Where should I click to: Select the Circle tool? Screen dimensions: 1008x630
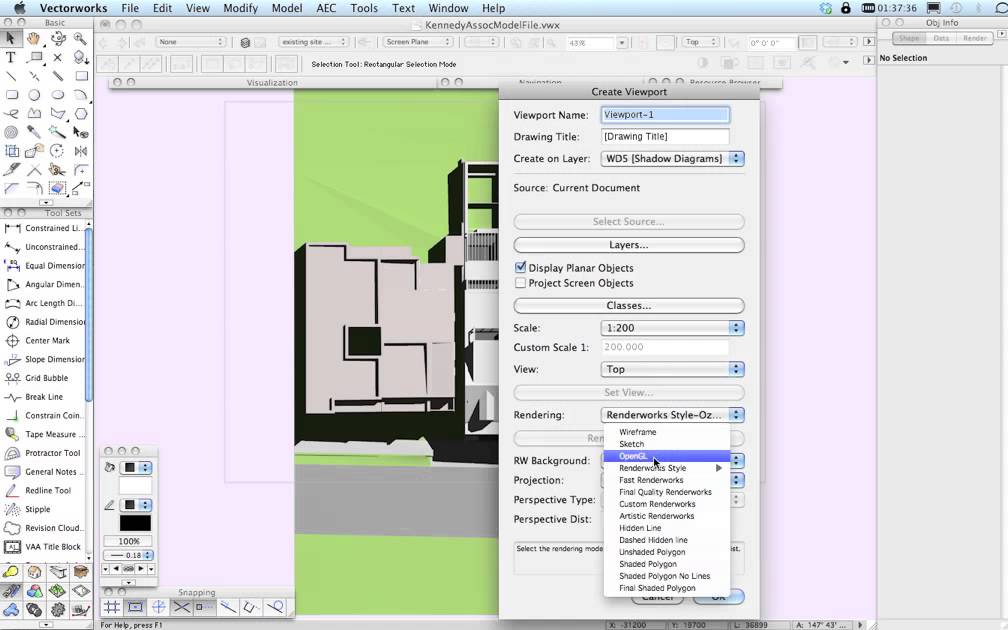click(34, 94)
